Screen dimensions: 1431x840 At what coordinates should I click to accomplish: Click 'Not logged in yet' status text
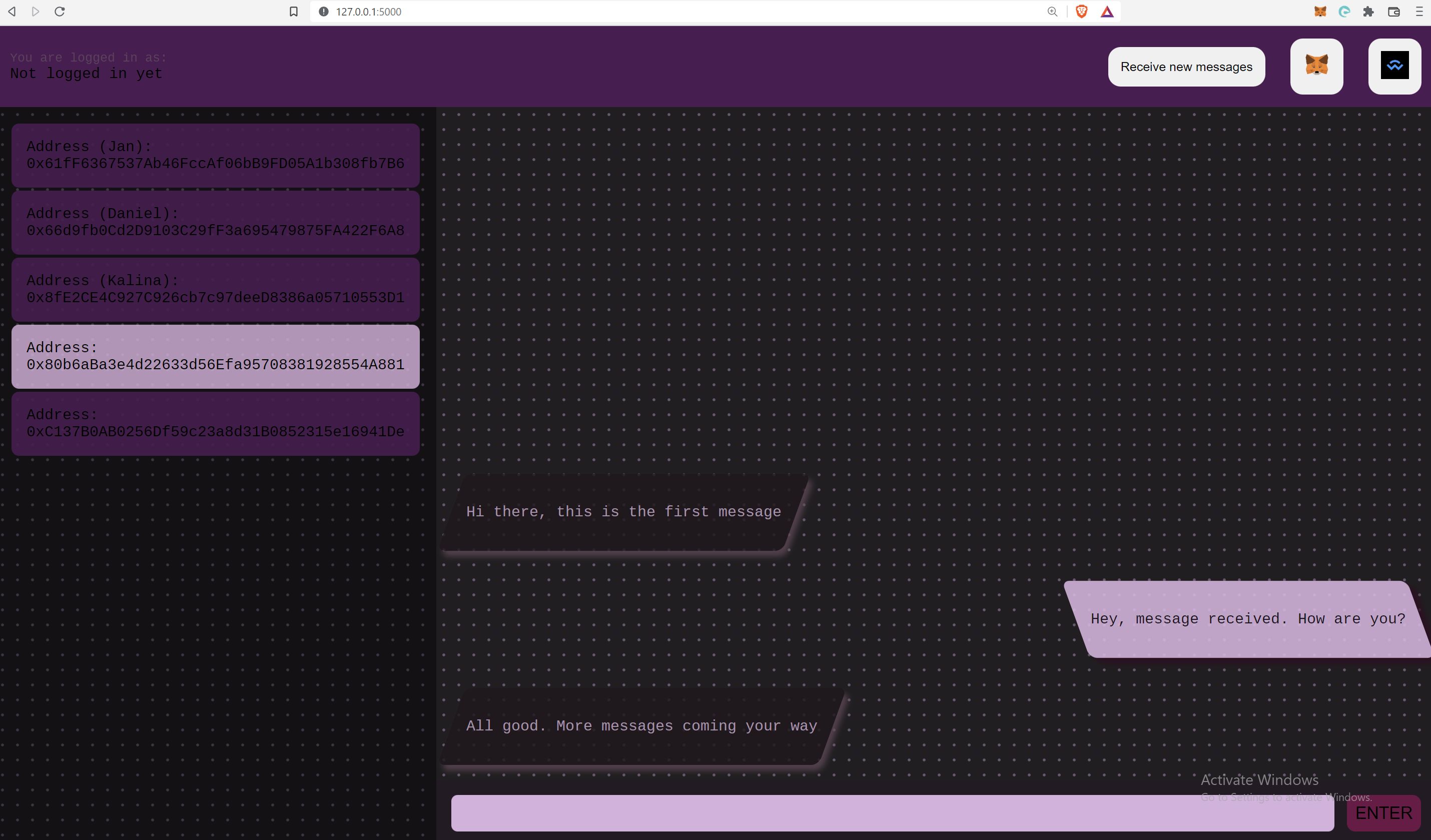coord(87,73)
